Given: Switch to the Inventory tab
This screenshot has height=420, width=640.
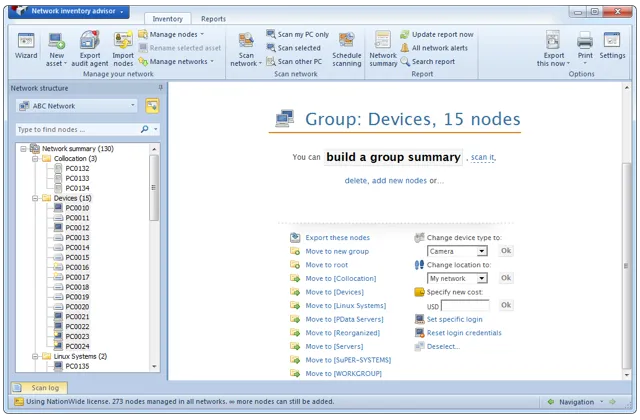Looking at the screenshot, I should [x=167, y=19].
